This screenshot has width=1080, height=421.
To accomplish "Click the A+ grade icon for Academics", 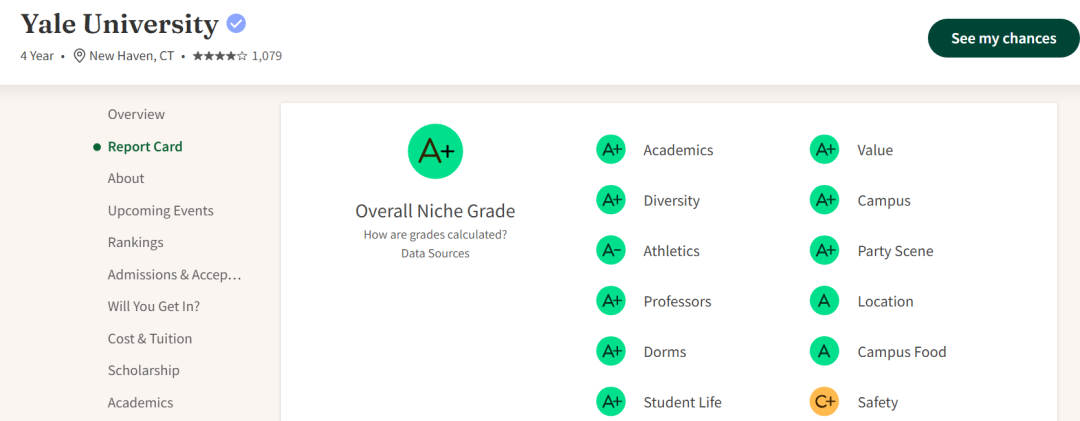I will tap(611, 150).
